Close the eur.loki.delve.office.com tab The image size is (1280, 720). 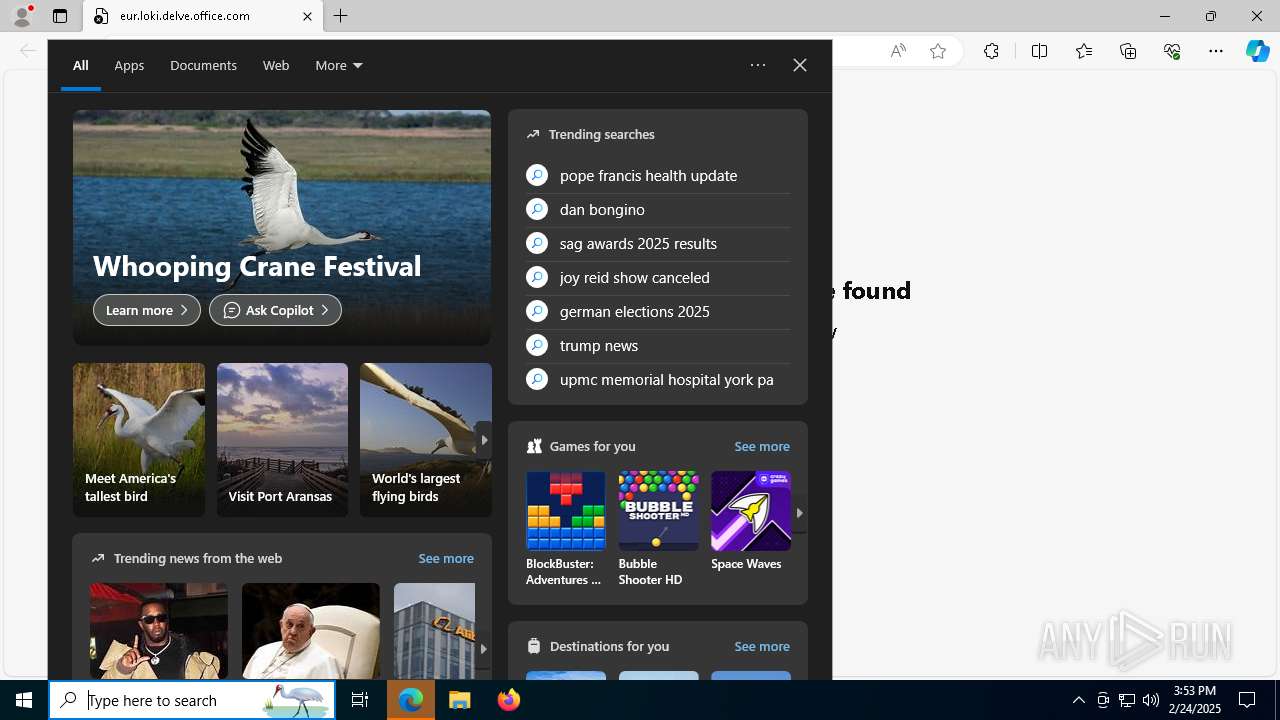point(307,16)
